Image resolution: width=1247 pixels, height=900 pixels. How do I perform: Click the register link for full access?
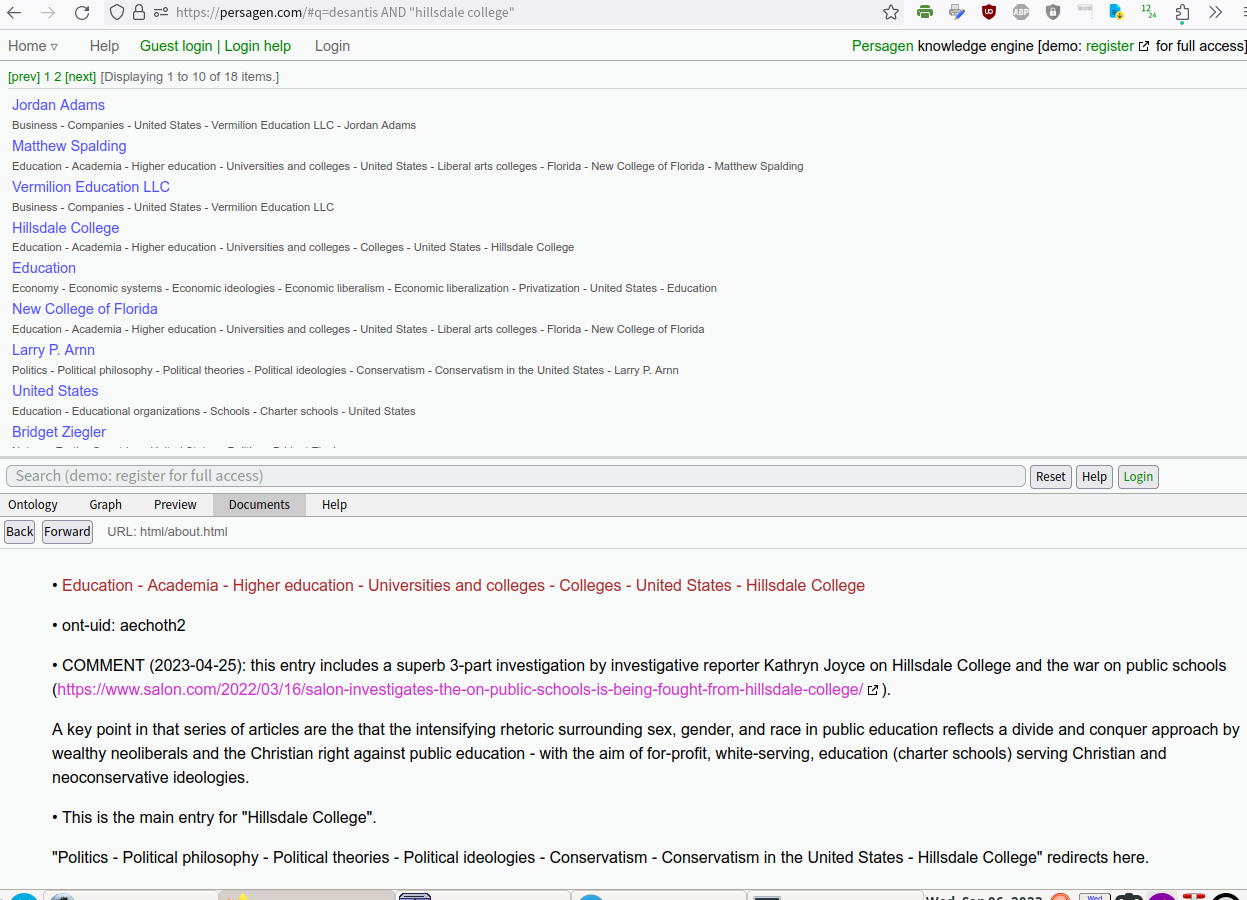click(1110, 46)
